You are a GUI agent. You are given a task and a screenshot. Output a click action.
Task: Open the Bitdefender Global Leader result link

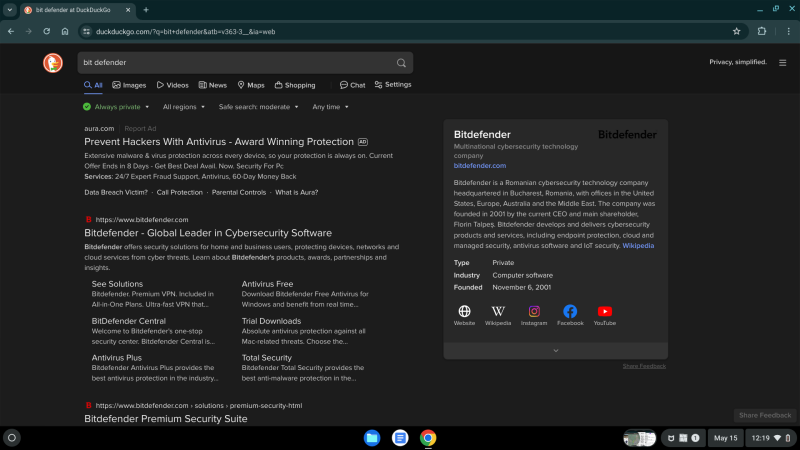[208, 233]
